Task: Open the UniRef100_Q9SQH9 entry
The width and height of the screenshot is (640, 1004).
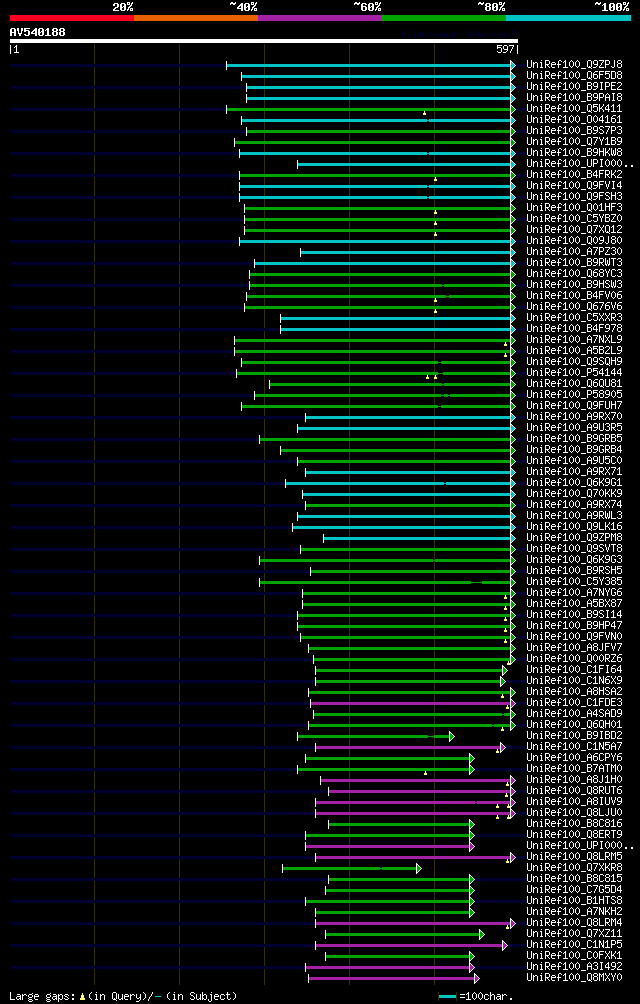Action: coord(574,361)
